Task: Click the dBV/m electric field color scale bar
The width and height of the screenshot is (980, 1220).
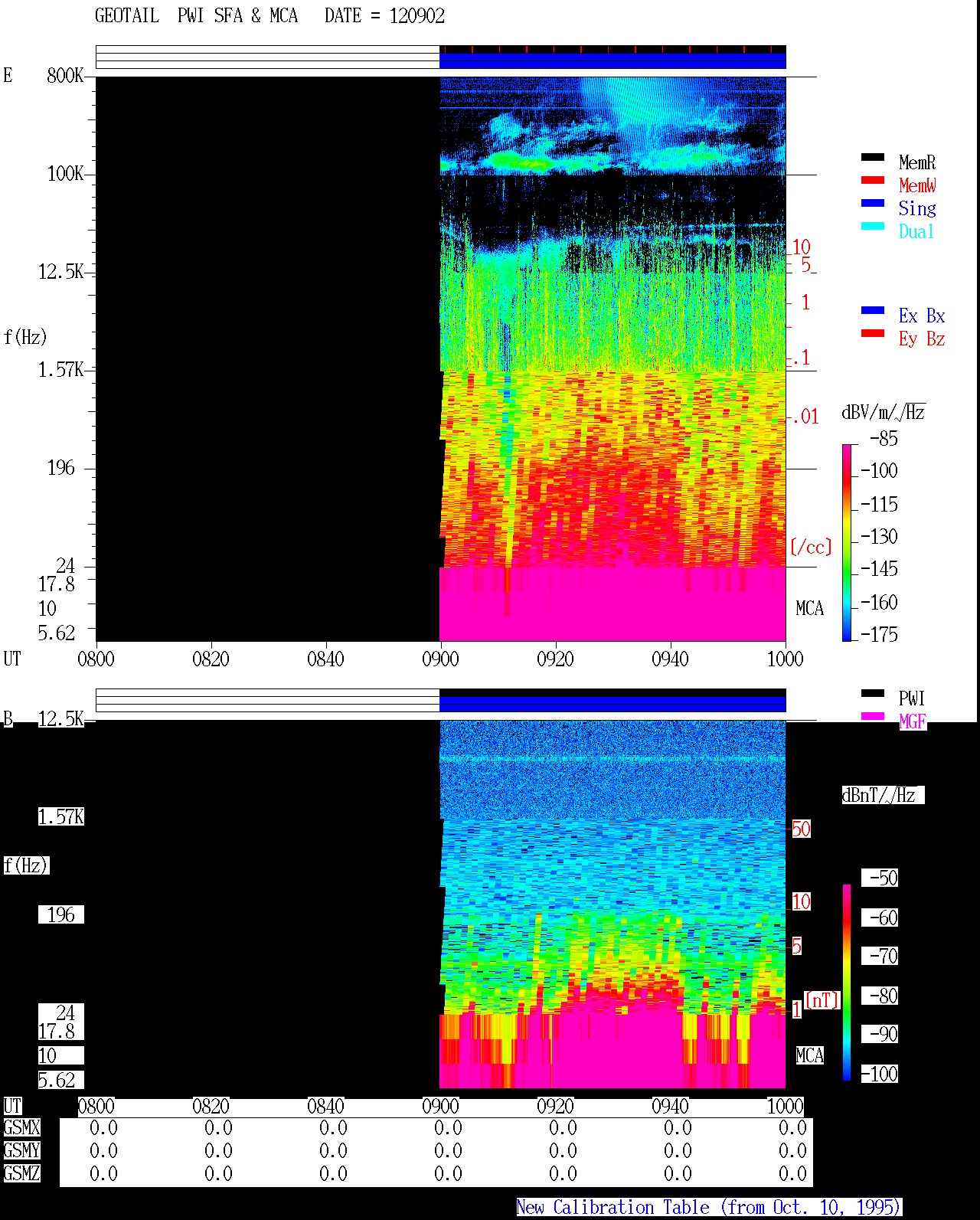Action: pos(847,543)
